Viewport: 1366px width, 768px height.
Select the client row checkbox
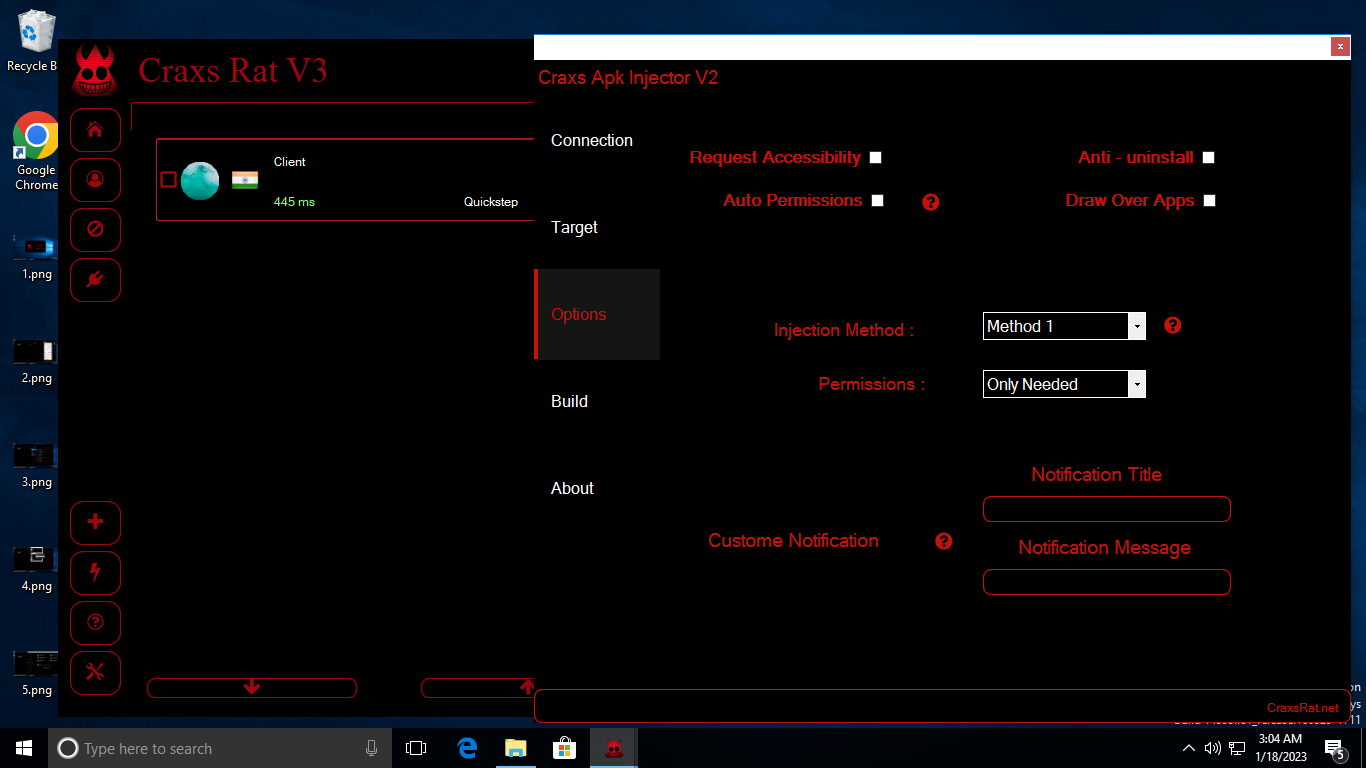tap(169, 180)
